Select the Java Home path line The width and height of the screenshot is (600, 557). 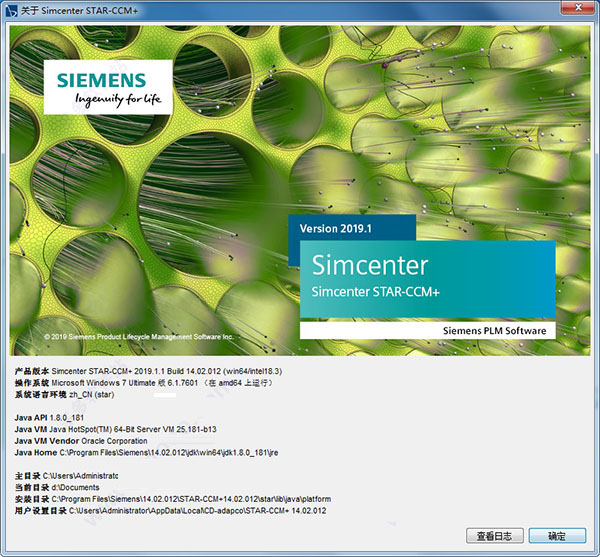click(147, 453)
